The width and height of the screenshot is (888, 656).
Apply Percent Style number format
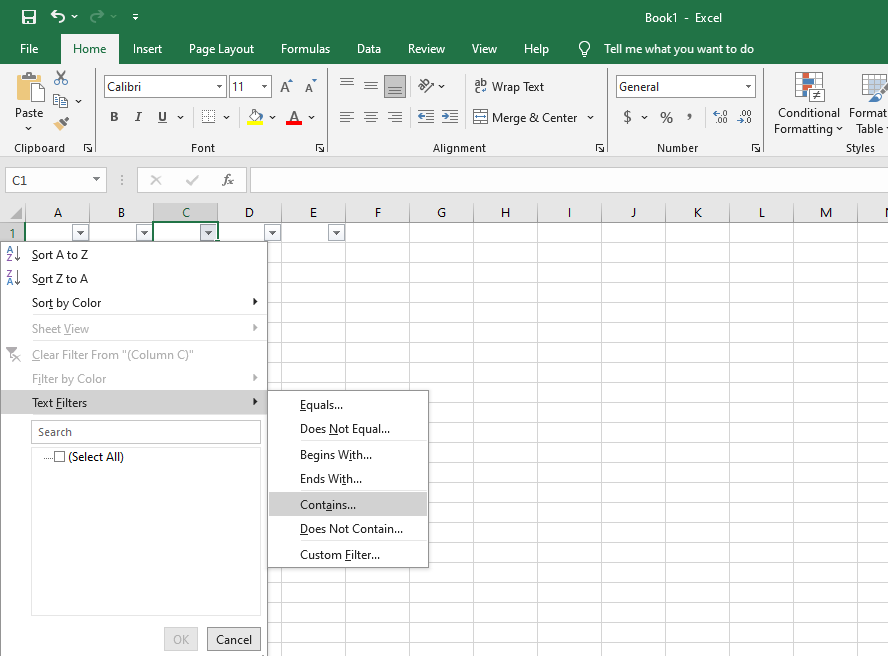[x=665, y=117]
